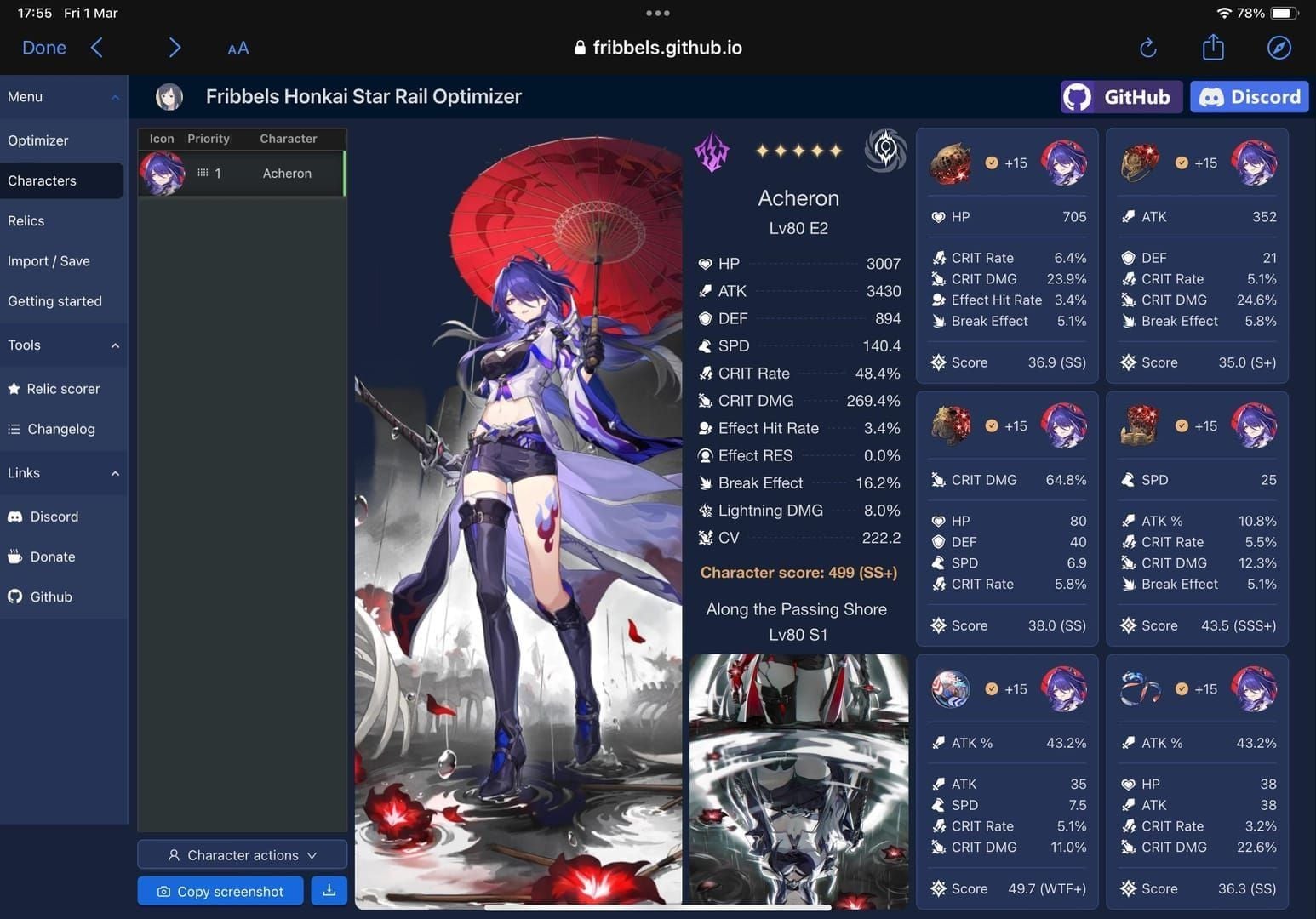Open the Safari share sheet icon
This screenshot has height=919, width=1316.
click(1213, 48)
